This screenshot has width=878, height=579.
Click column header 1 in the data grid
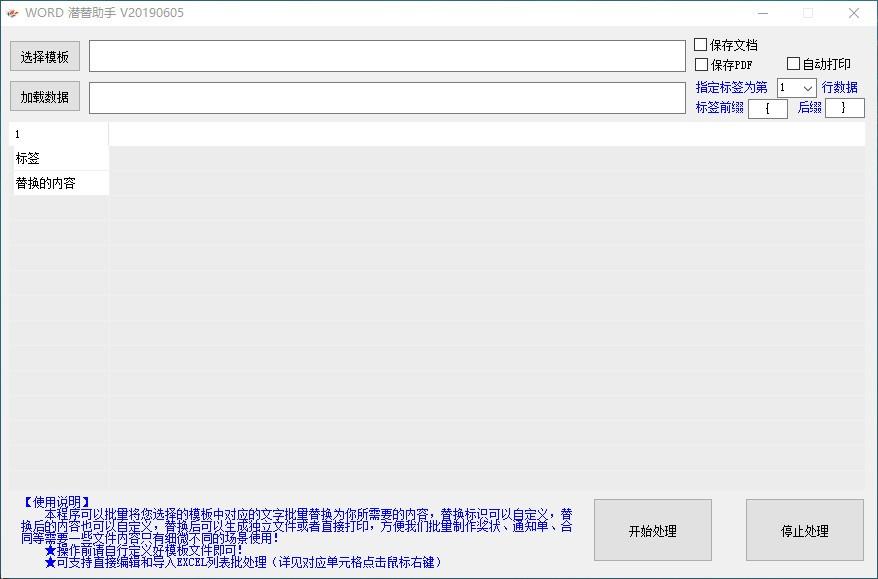57,133
